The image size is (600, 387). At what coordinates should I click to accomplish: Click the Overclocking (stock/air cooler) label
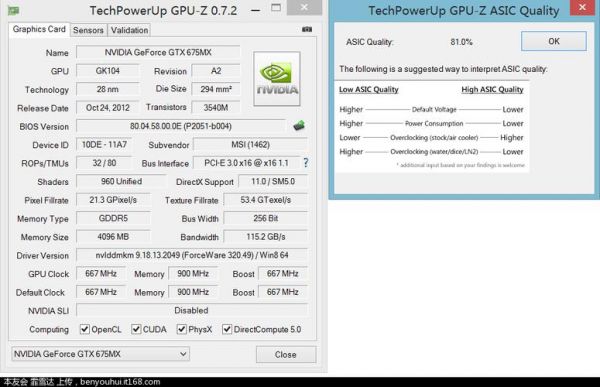[434, 137]
